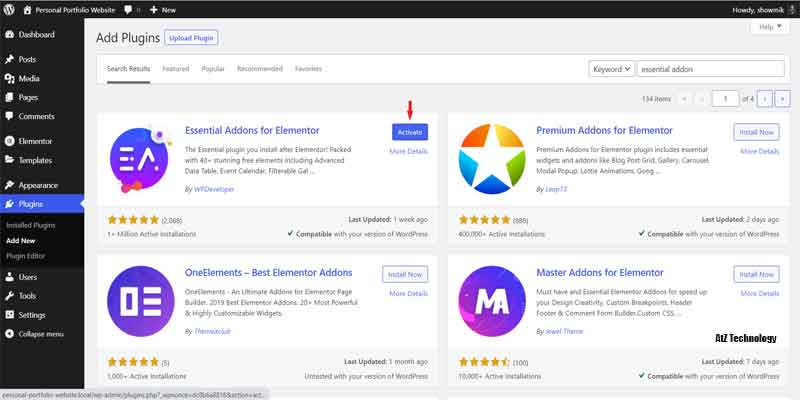Select Add New plugins submenu item
Viewport: 800px width, 400px height.
click(x=21, y=240)
